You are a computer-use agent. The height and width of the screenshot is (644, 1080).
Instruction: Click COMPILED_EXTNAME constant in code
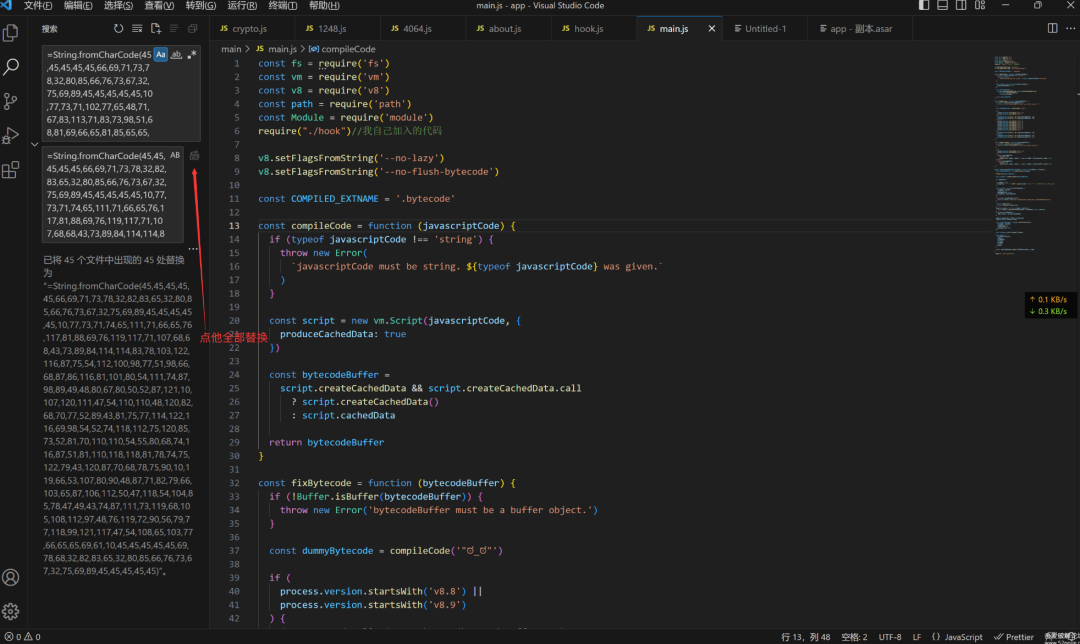(335, 198)
